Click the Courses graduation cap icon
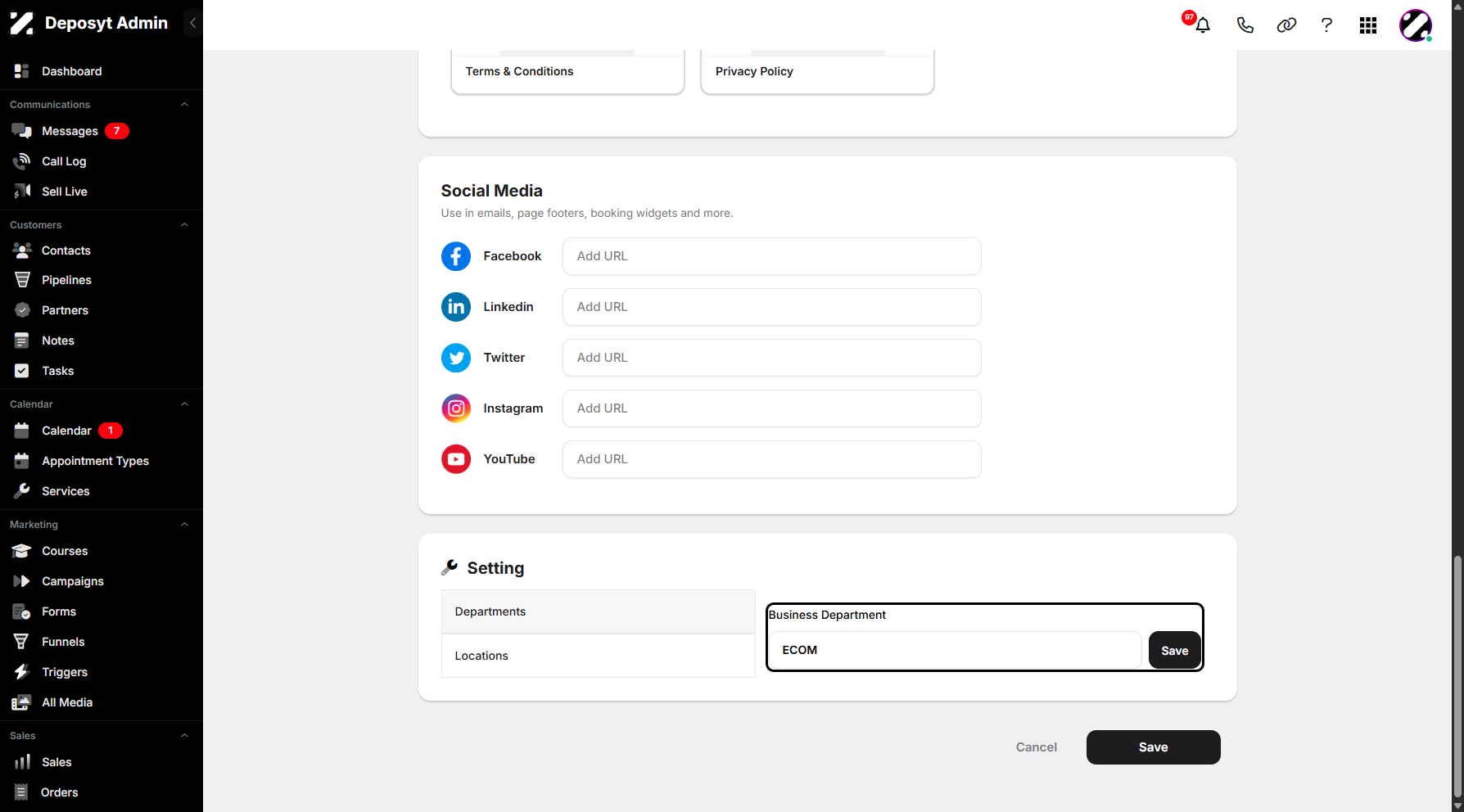The image size is (1464, 812). point(22,551)
